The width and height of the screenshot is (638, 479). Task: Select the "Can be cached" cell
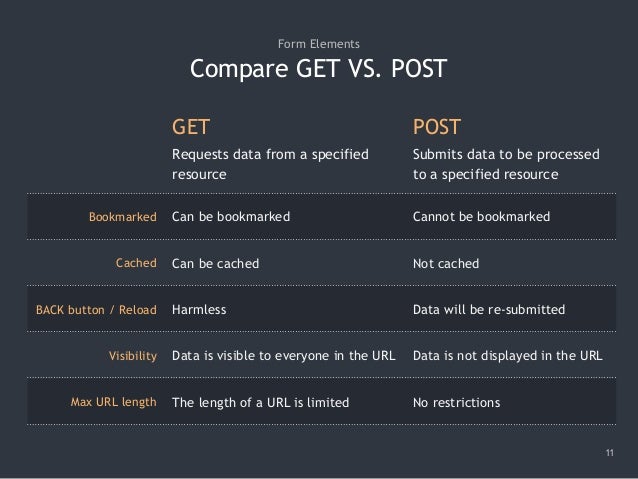(x=216, y=264)
